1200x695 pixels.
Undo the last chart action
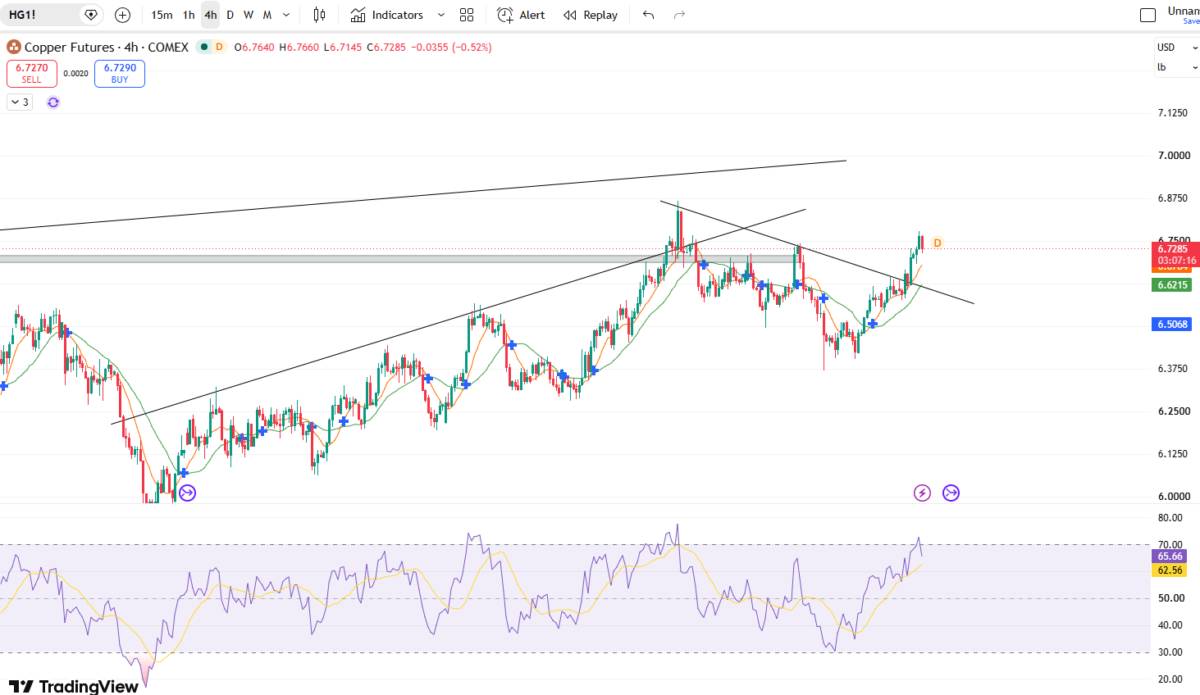649,15
